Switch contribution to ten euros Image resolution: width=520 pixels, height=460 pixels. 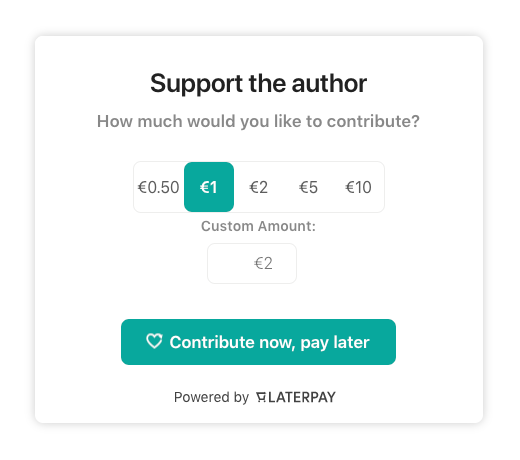[358, 187]
